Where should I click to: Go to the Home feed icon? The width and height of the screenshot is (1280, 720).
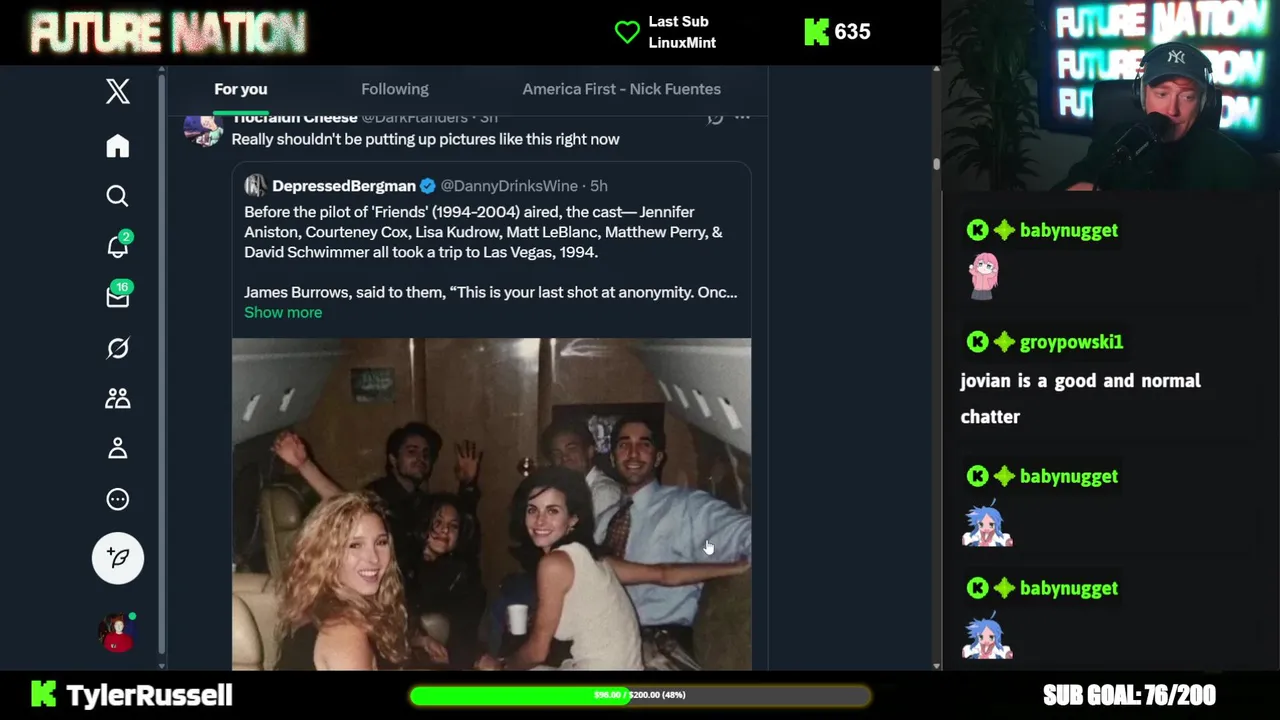pyautogui.click(x=118, y=146)
